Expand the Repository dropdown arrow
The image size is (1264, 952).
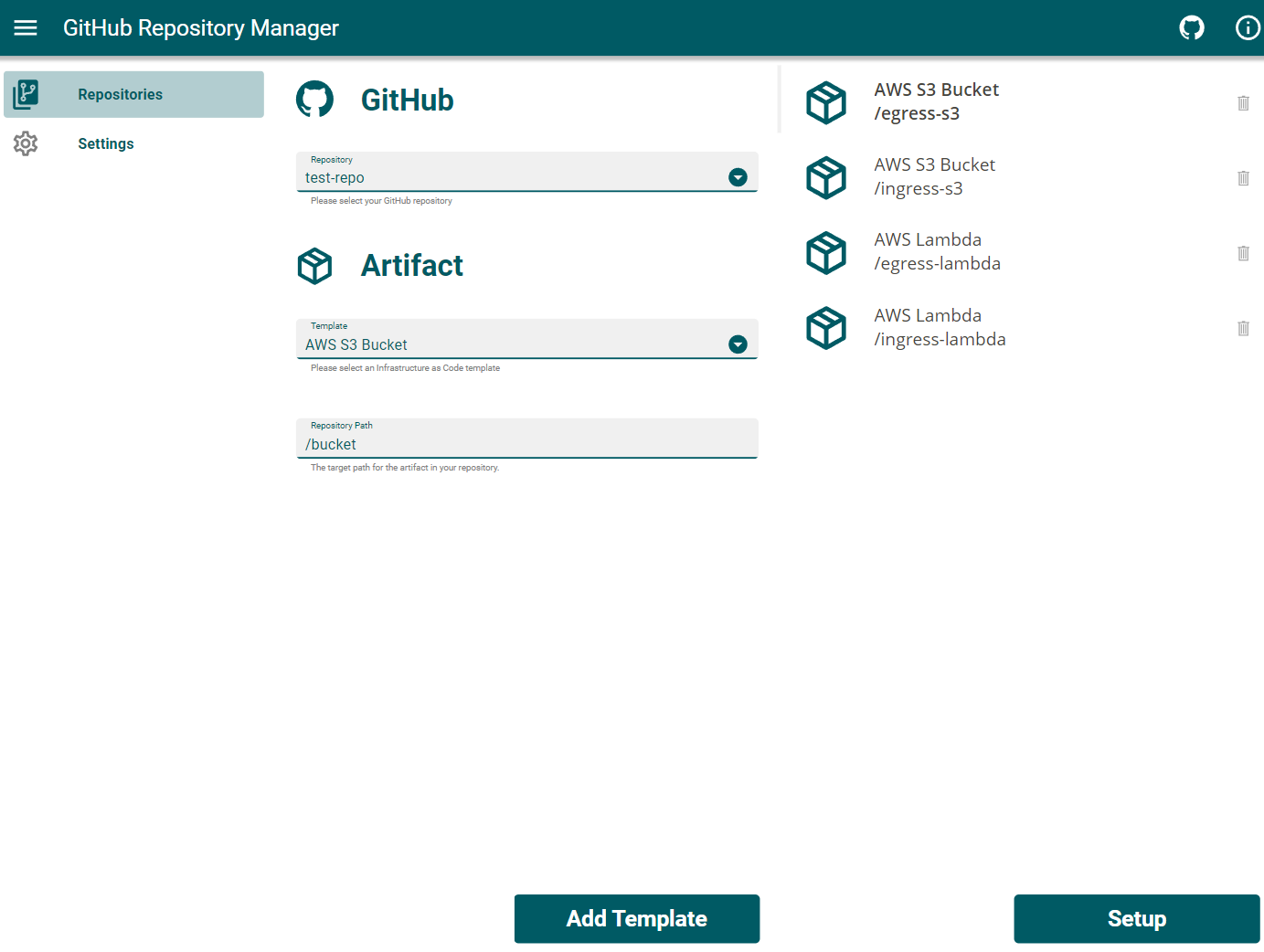coord(738,177)
